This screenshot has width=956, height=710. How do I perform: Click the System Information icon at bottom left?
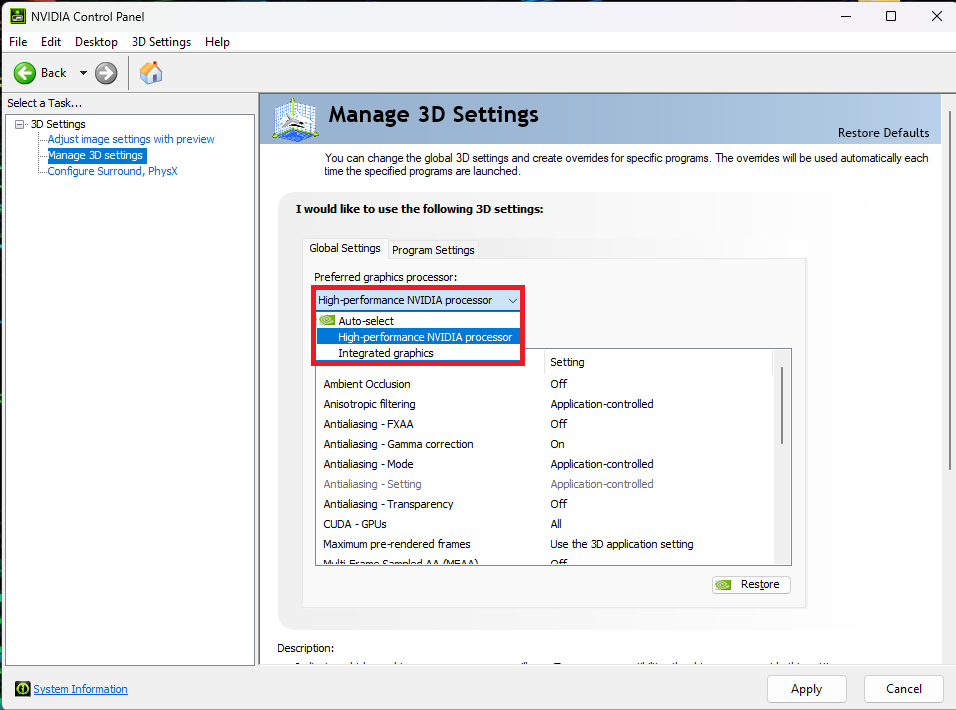pos(22,688)
